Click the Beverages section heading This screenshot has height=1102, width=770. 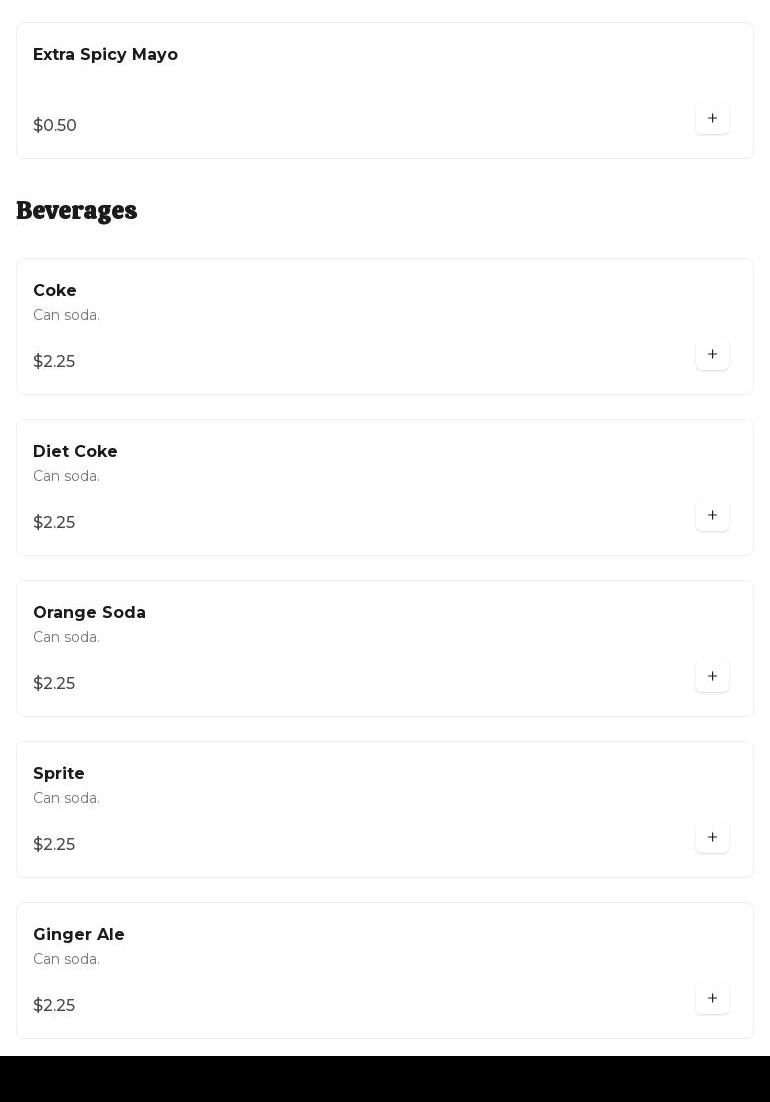coord(77,211)
